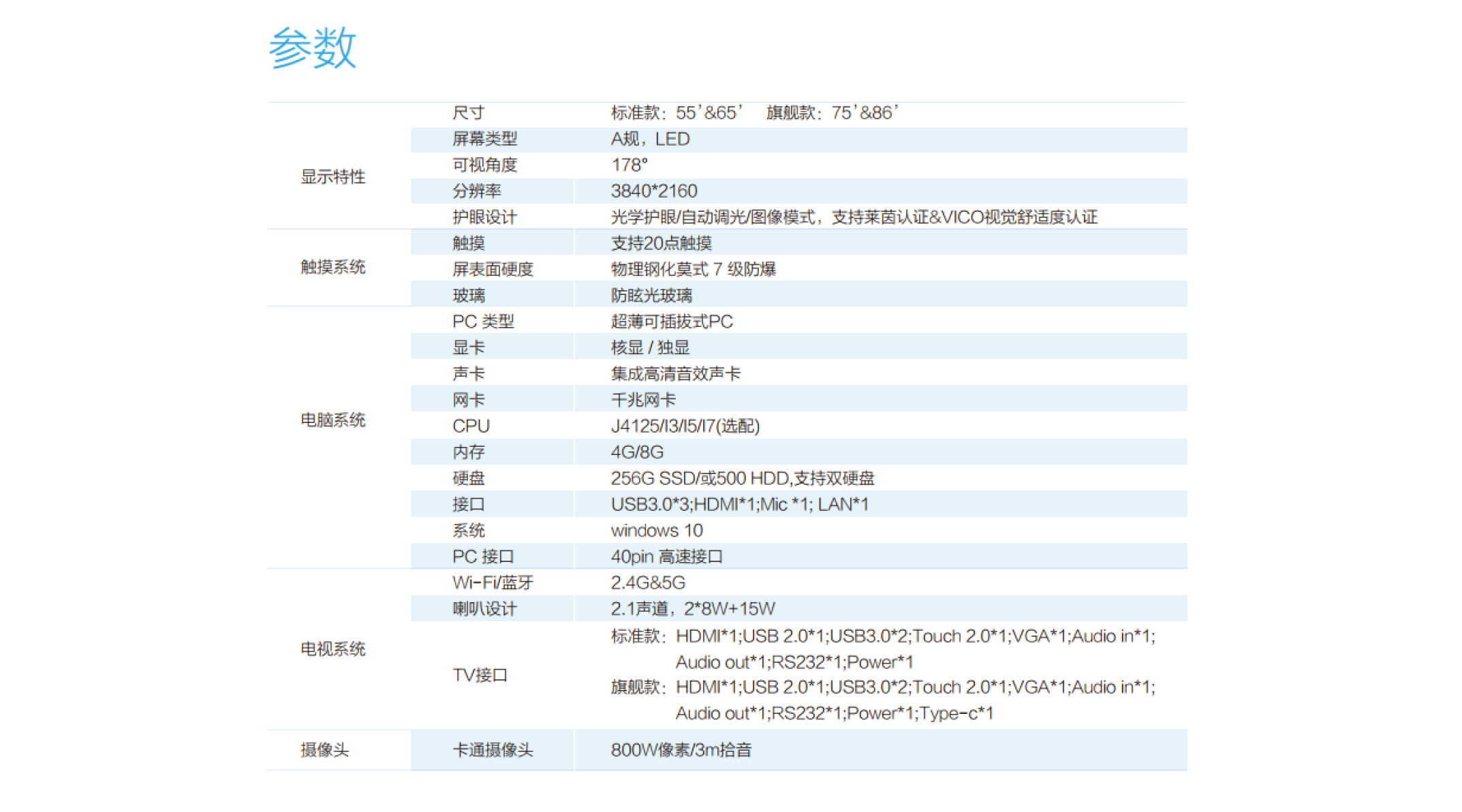Click the 喇叭设计 label

point(485,609)
